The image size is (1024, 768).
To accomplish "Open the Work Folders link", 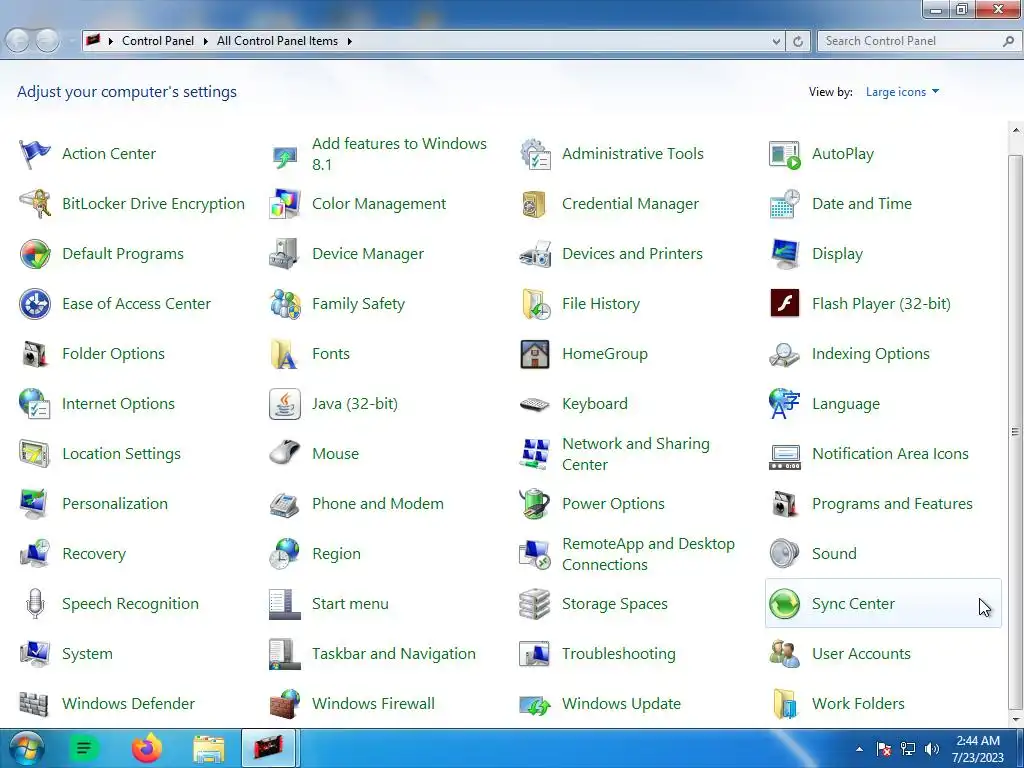I will pos(858,704).
